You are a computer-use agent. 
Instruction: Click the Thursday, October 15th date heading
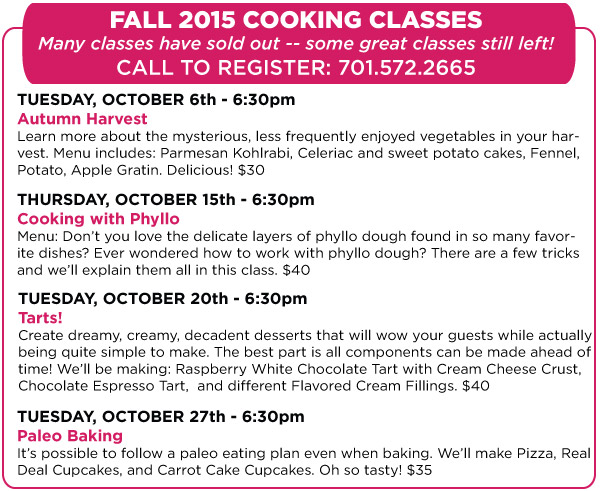(x=166, y=200)
